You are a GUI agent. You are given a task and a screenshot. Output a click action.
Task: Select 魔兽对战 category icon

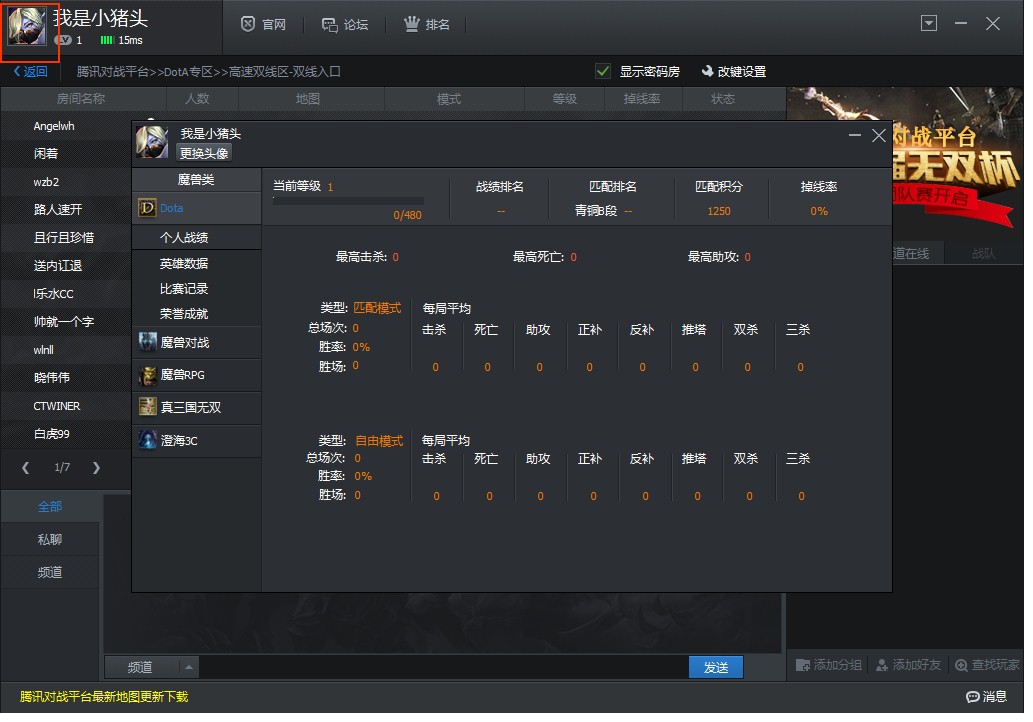tap(148, 342)
